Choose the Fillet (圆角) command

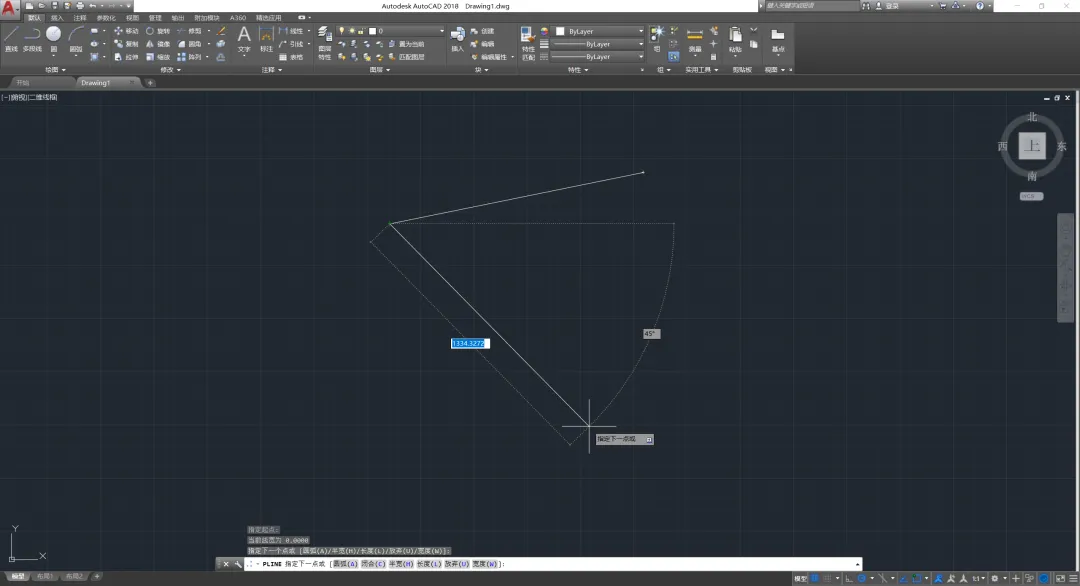[189, 44]
